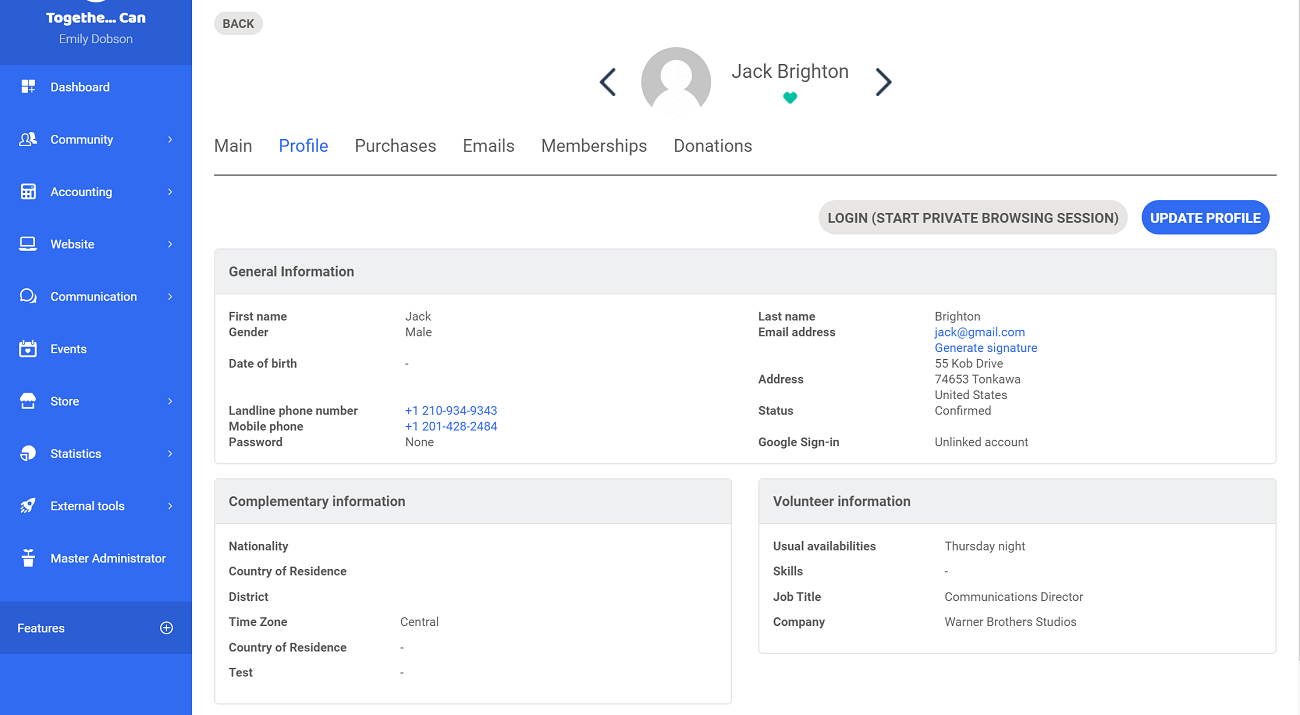Image resolution: width=1300 pixels, height=715 pixels.
Task: Open the Memberships tab
Action: pyautogui.click(x=594, y=146)
